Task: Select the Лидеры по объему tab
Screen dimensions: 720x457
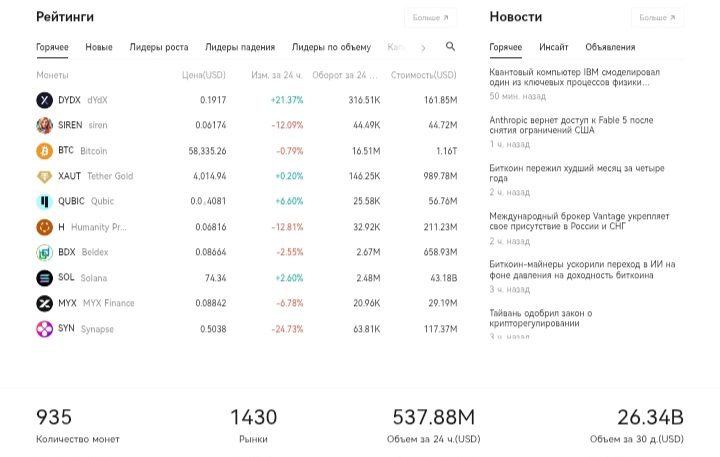Action: click(x=332, y=47)
